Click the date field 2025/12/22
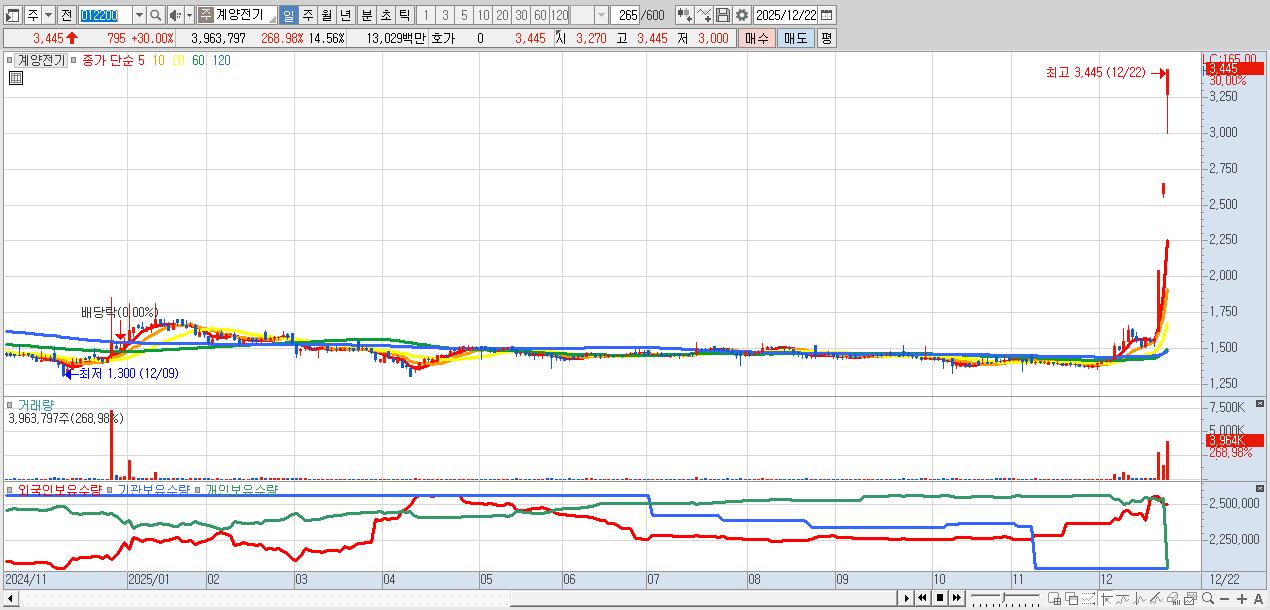This screenshot has height=610, width=1270. pos(787,15)
